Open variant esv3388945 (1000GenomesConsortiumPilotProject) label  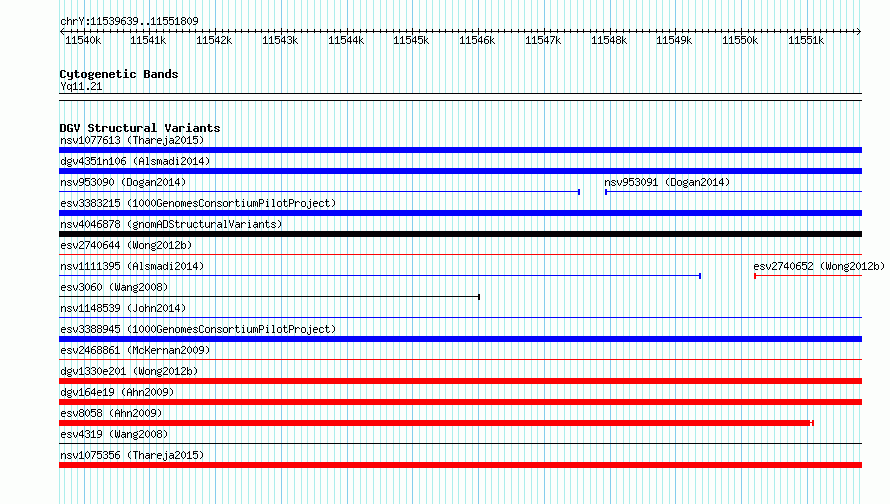[198, 329]
